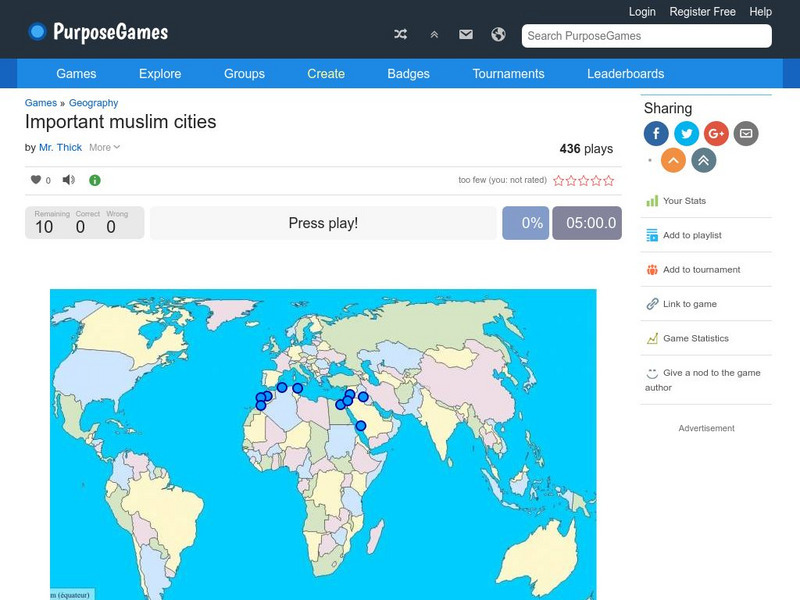This screenshot has height=600, width=800.
Task: Click the orange up-arrow sharing icon
Action: [674, 160]
